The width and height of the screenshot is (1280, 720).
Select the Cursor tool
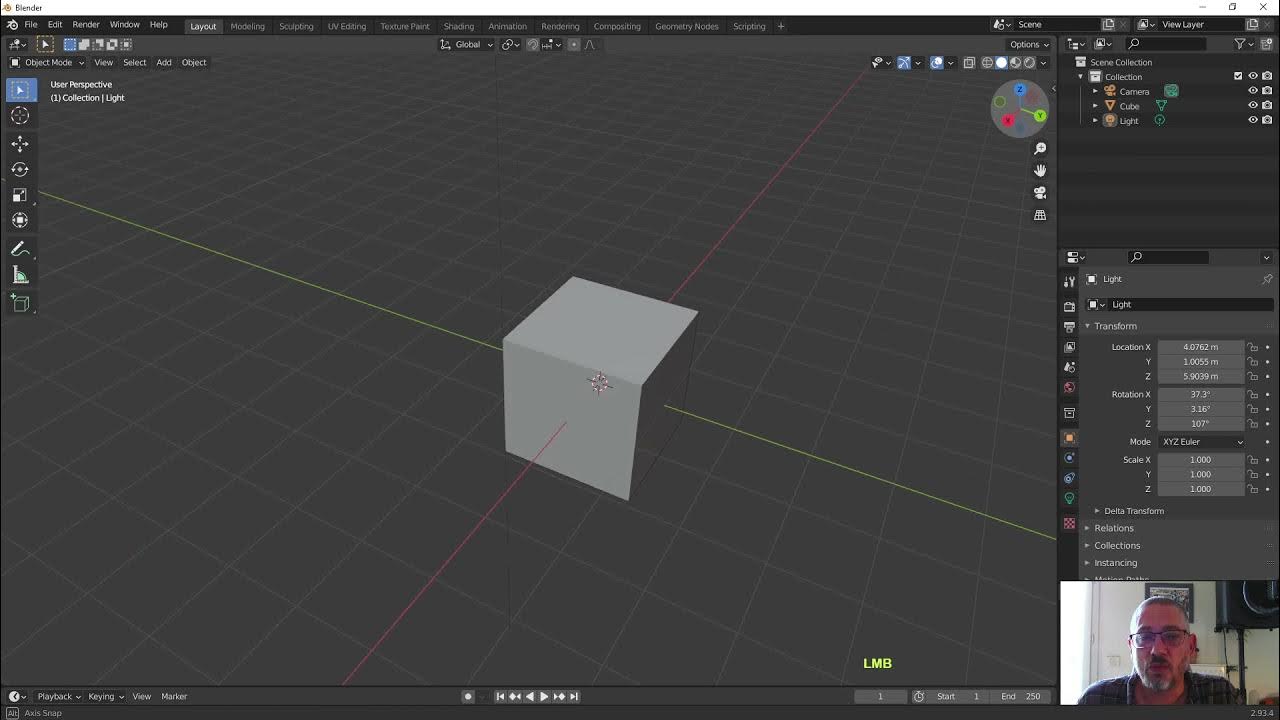20,116
